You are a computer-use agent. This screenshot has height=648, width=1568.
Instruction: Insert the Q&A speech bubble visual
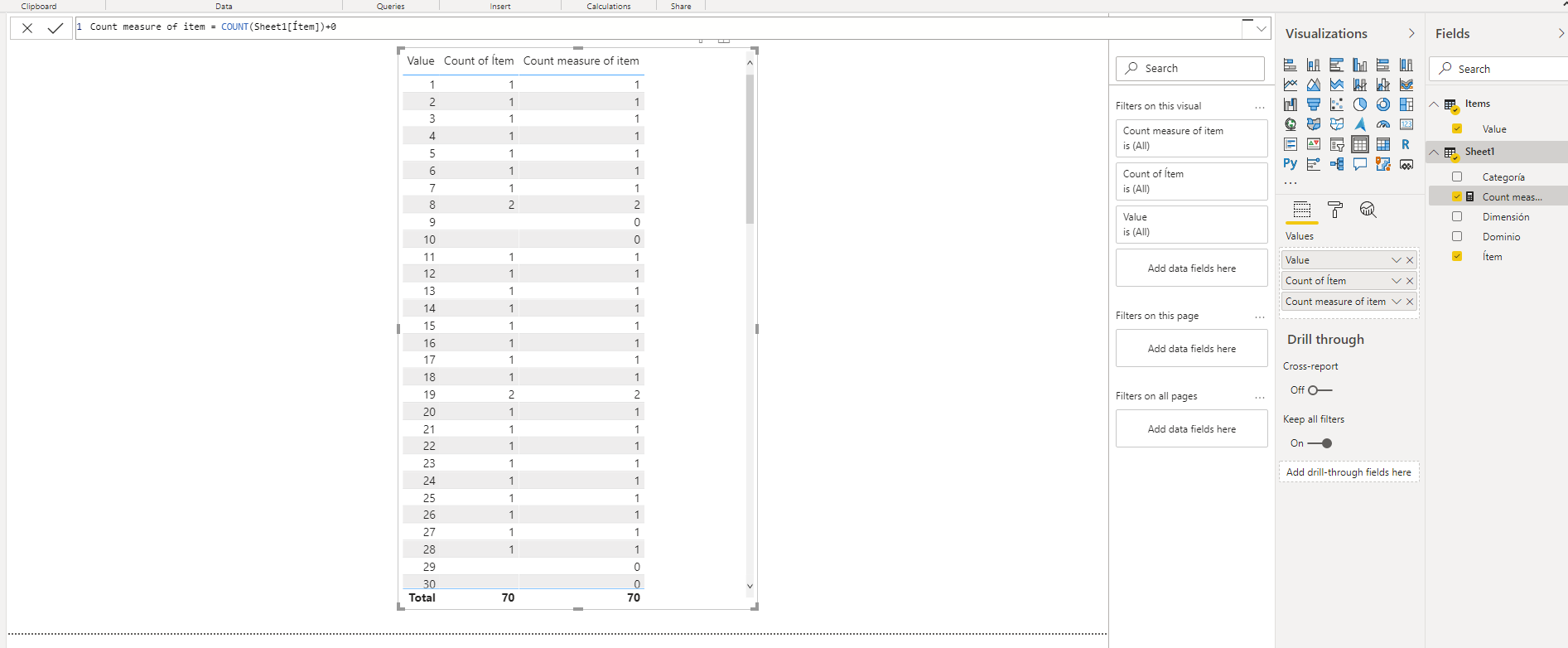(1360, 164)
